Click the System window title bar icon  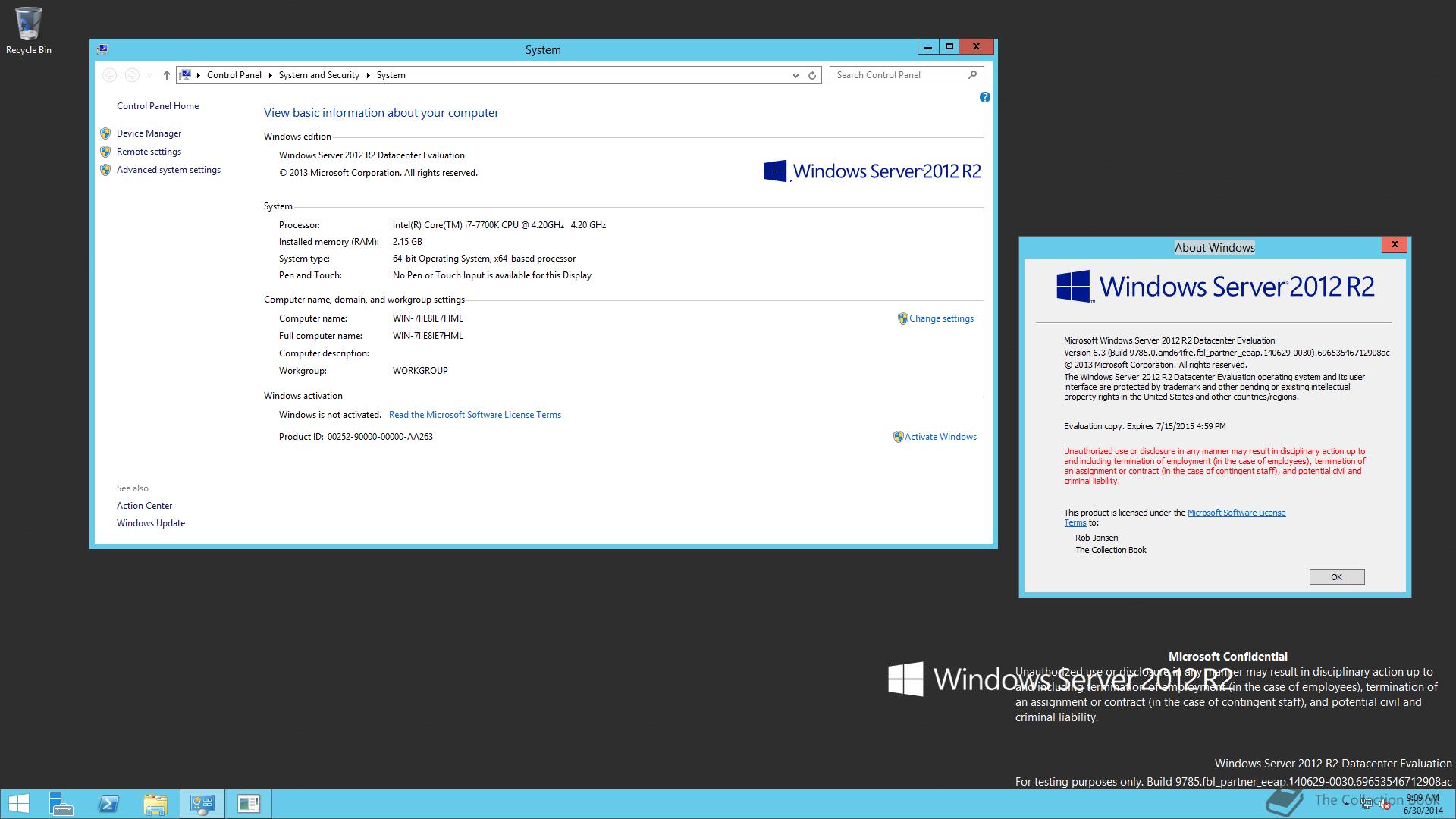point(102,49)
